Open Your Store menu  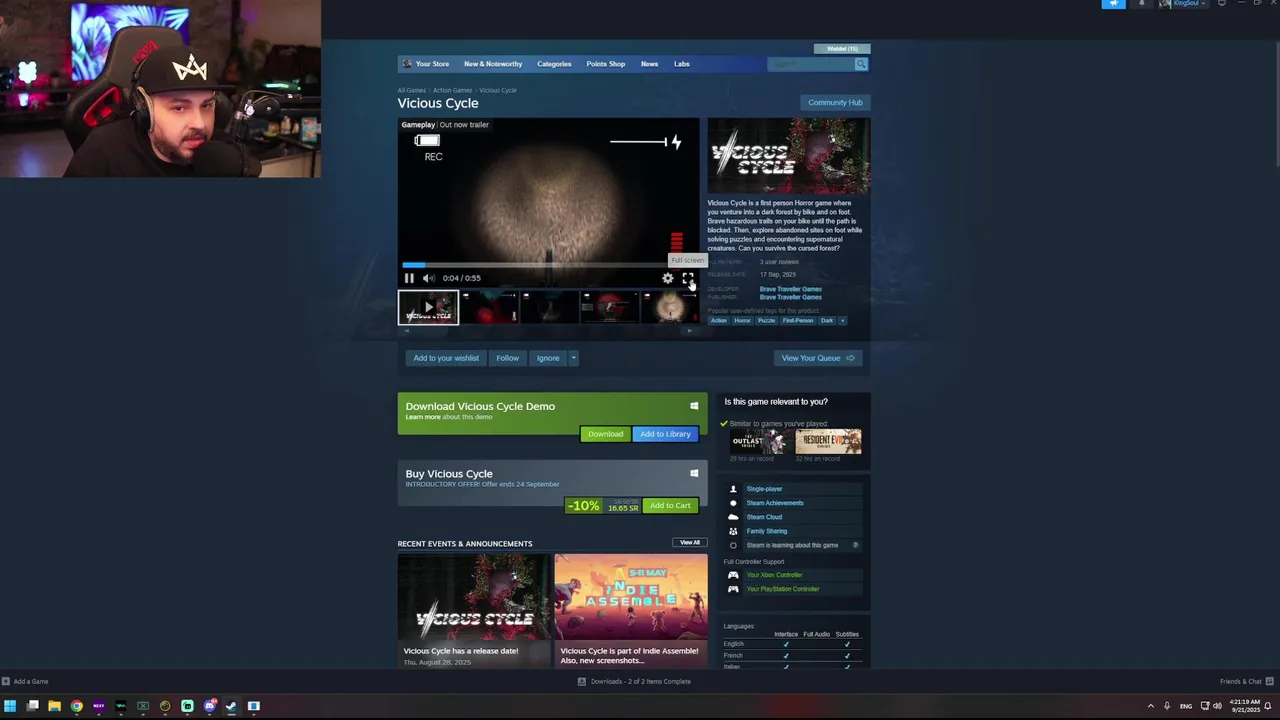coord(432,64)
